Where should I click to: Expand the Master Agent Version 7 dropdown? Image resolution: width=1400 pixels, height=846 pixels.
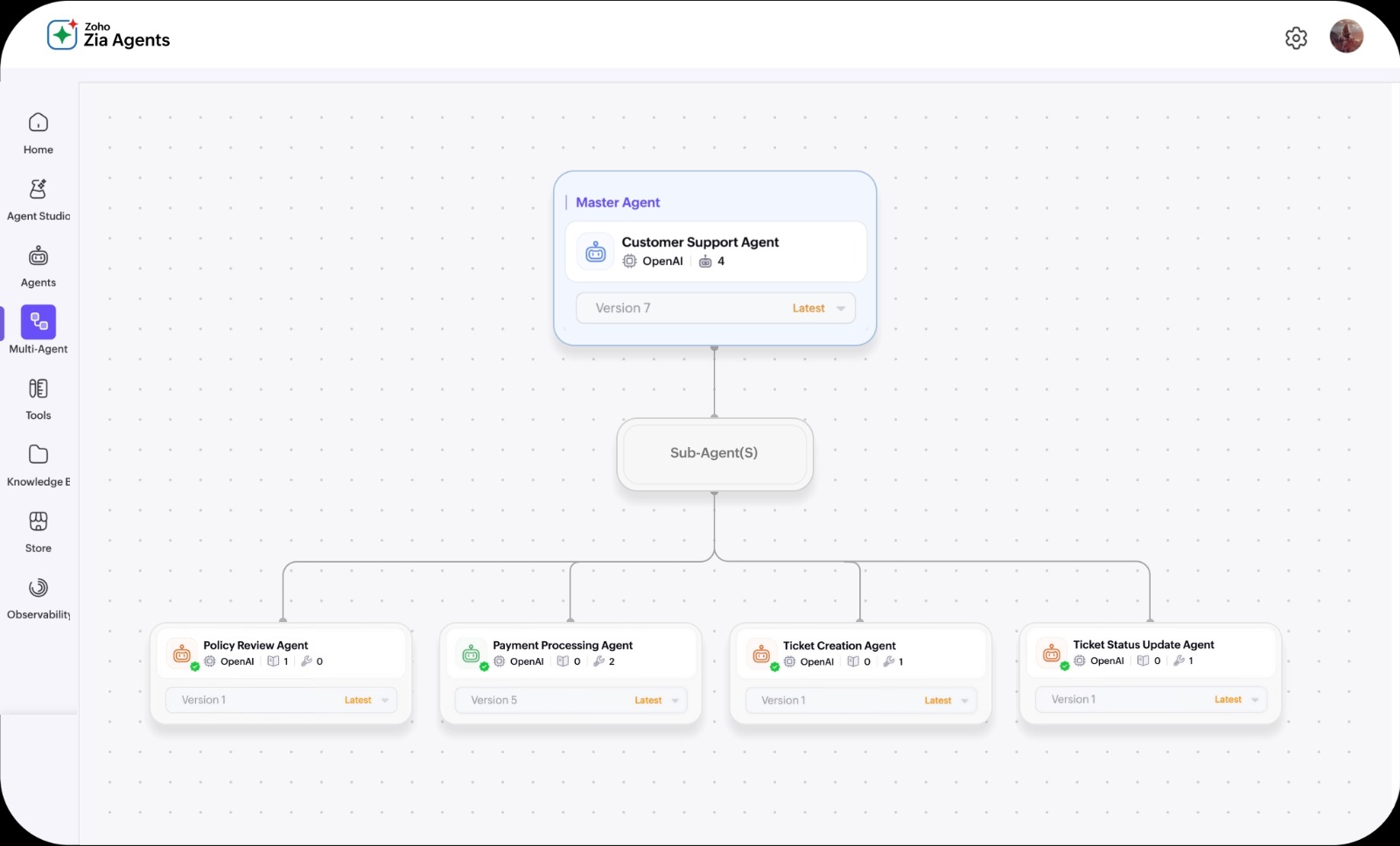(716, 308)
